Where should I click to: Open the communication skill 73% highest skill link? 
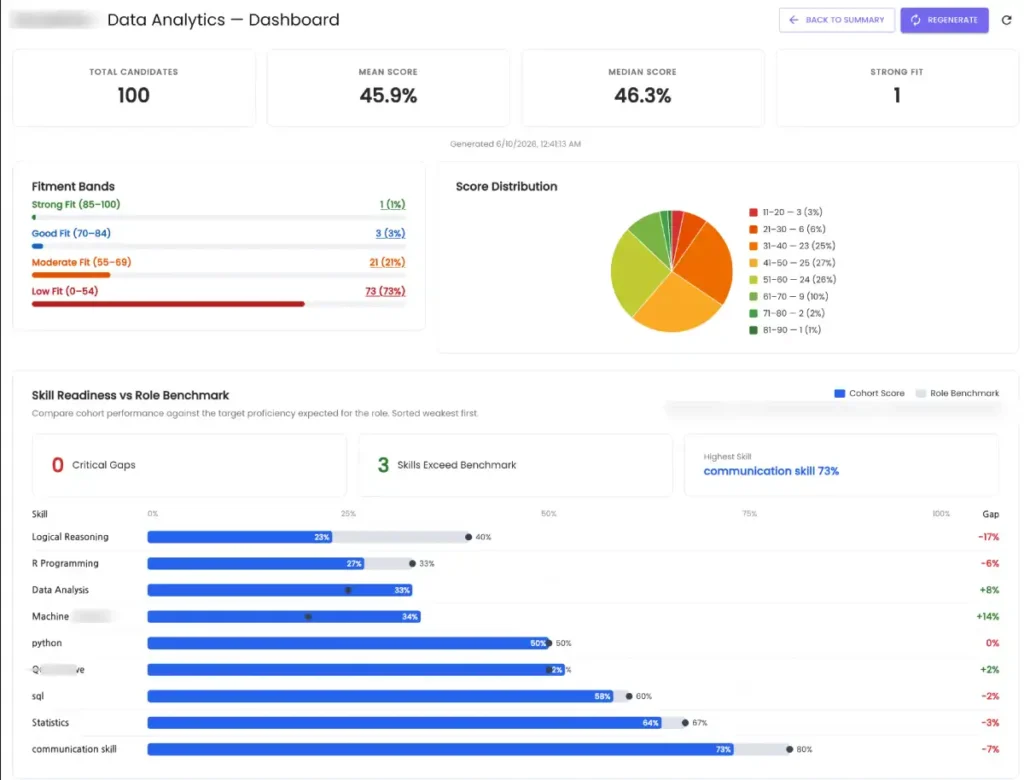771,471
